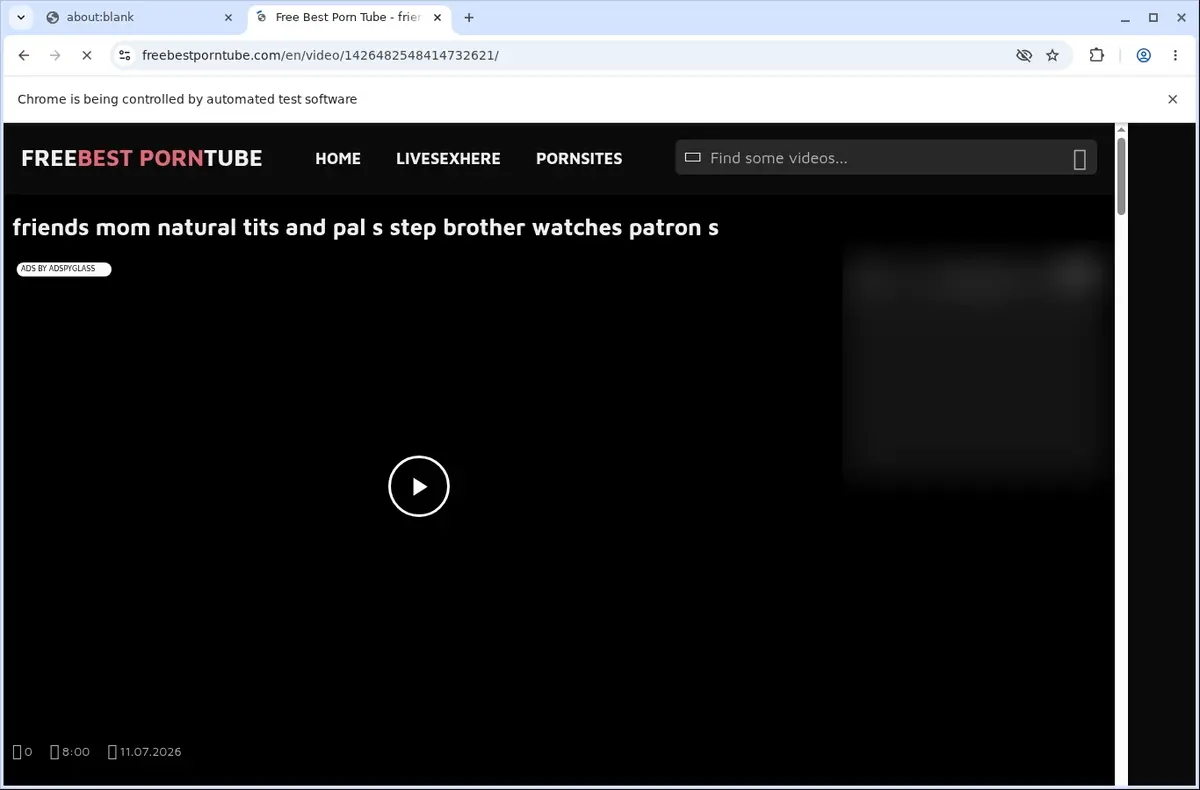Stop loading this page

[x=87, y=56]
